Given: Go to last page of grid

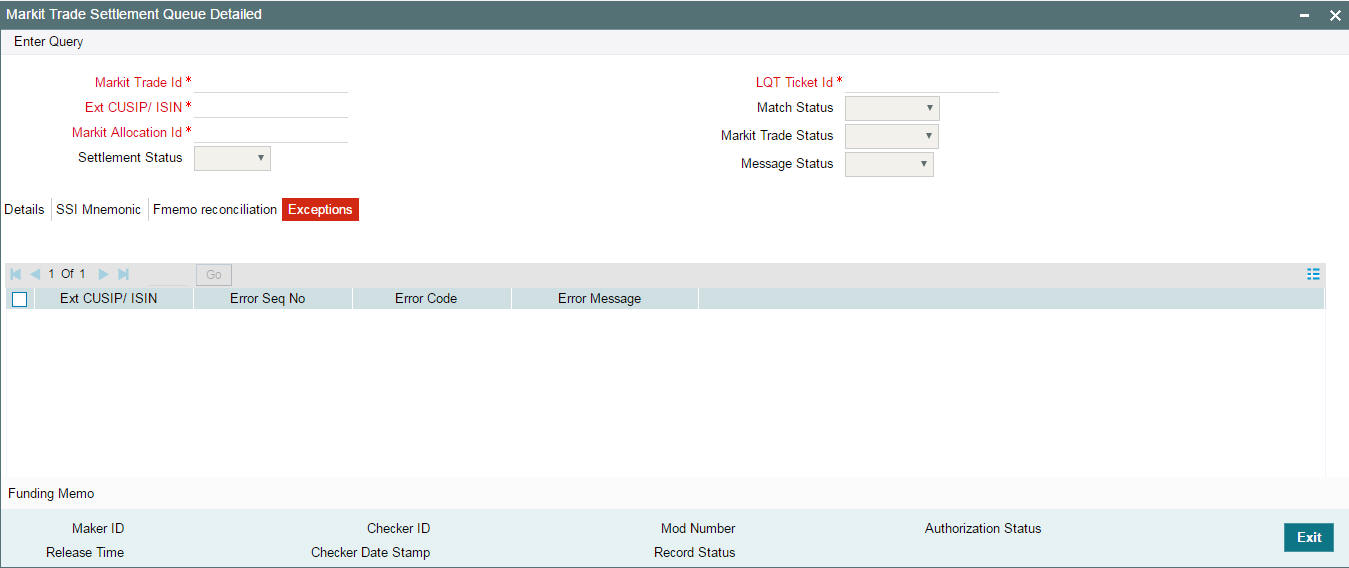Looking at the screenshot, I should click(x=124, y=274).
